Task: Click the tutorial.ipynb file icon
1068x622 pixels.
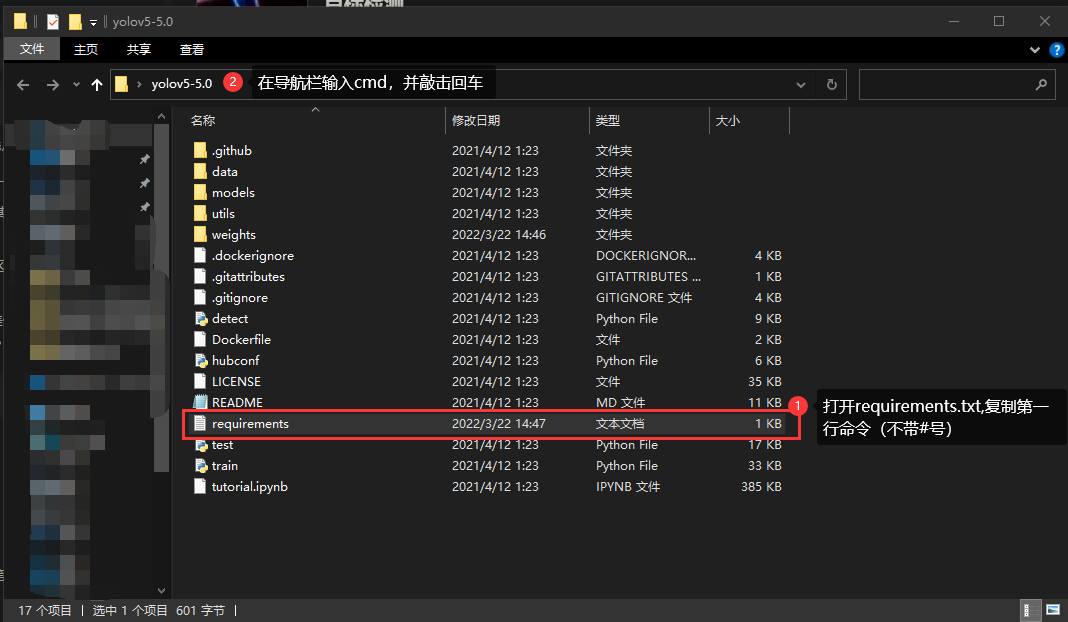Action: pyautogui.click(x=200, y=486)
